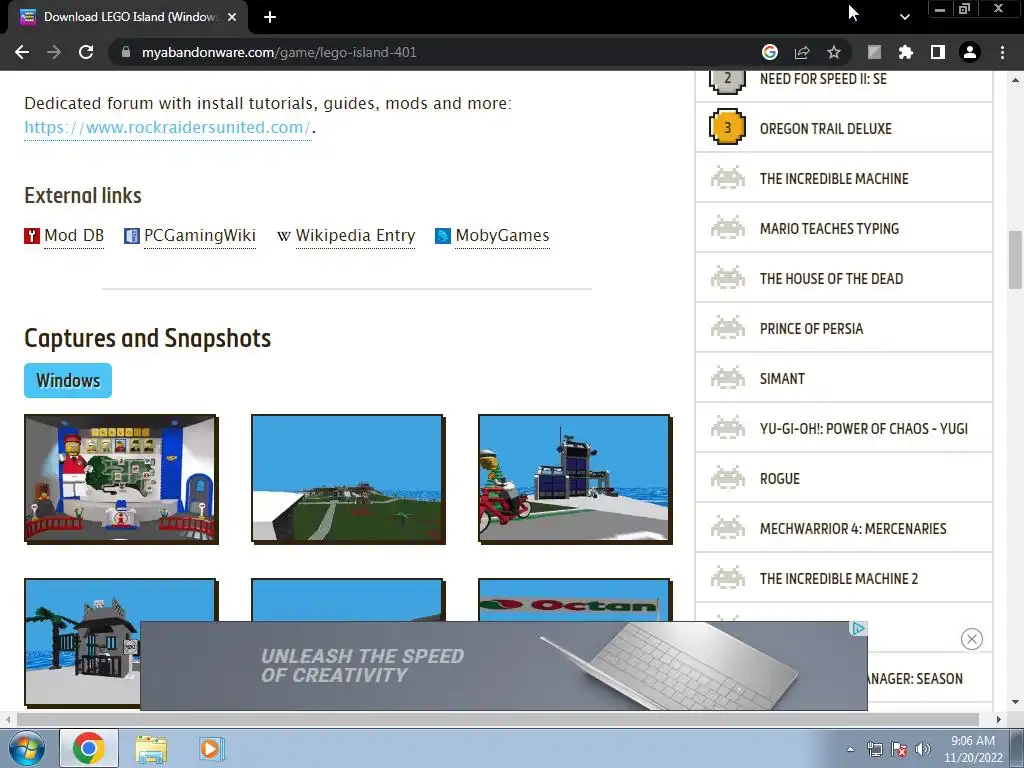The image size is (1024, 768).
Task: Open the jail building screenshot thumbnail
Action: pyautogui.click(x=82, y=642)
